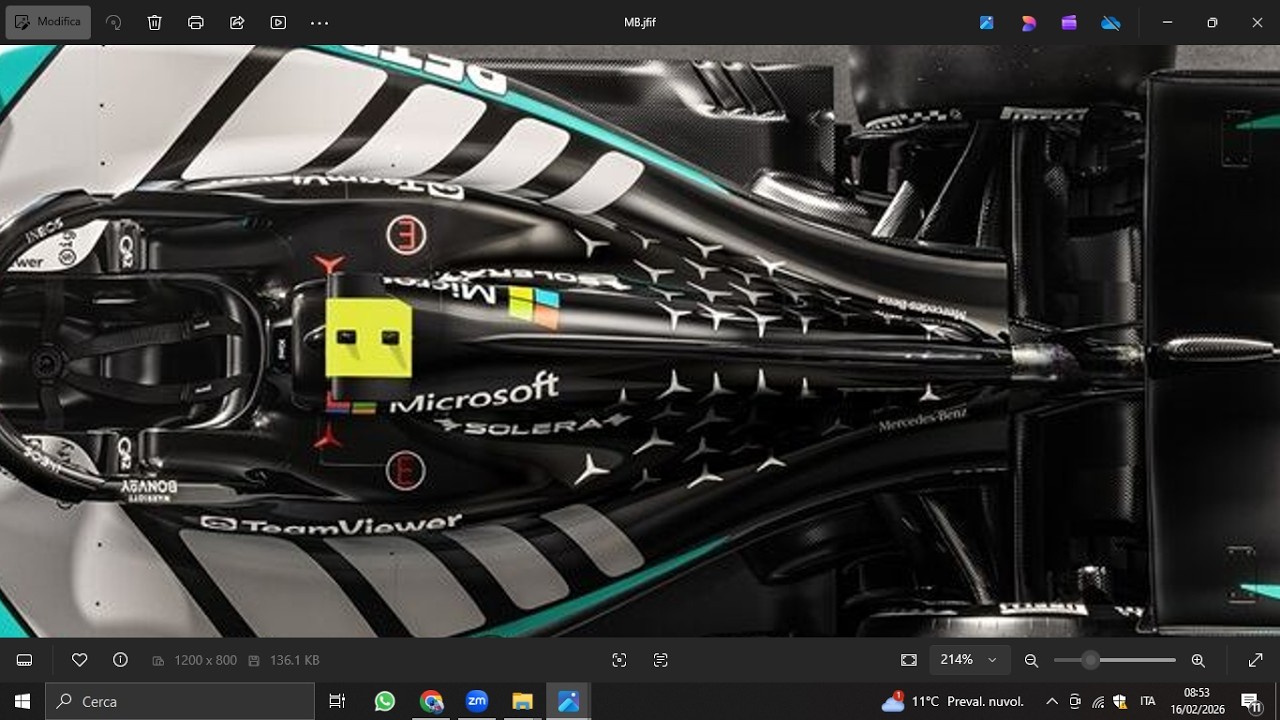Open Google Chrome from the taskbar

431,701
